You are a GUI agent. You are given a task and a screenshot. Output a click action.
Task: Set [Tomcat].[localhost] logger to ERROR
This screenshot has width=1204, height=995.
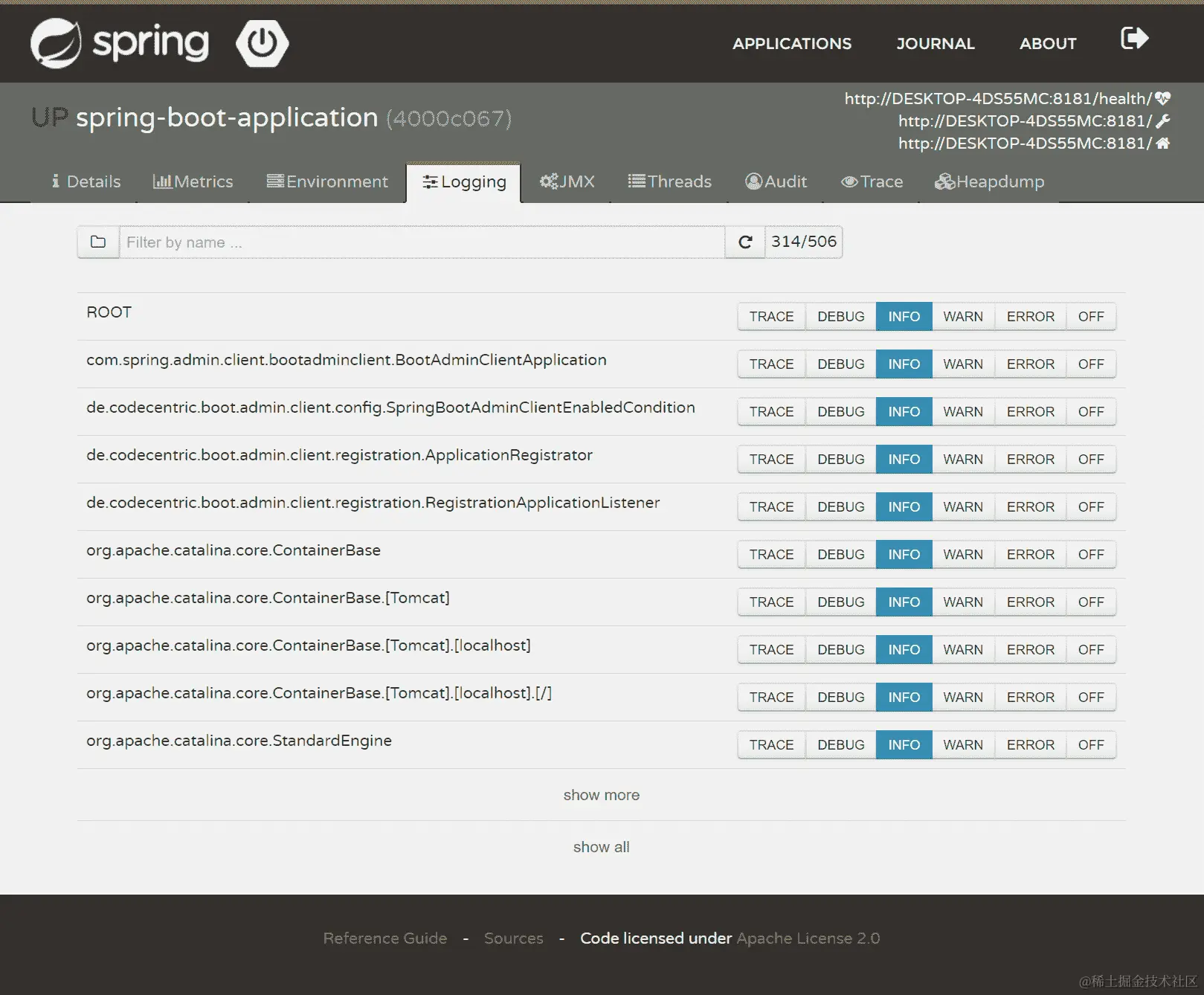[x=1031, y=649]
